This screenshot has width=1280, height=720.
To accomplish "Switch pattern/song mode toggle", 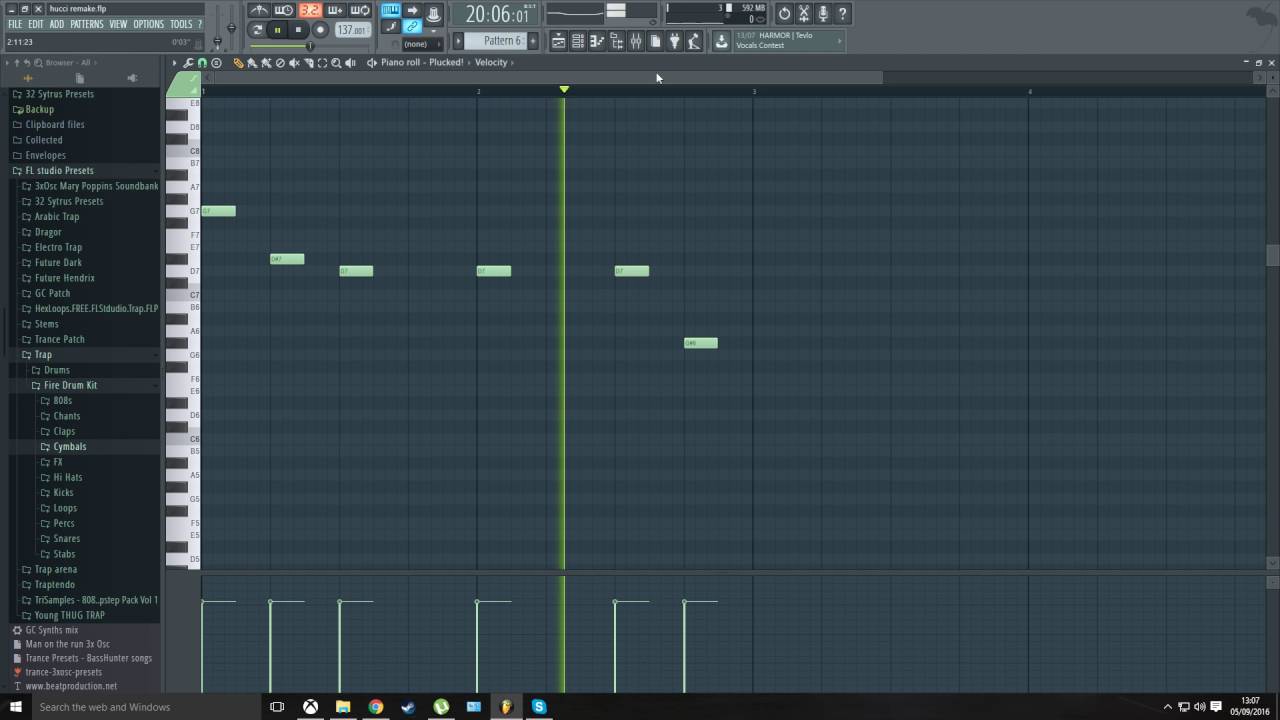I will pyautogui.click(x=257, y=30).
